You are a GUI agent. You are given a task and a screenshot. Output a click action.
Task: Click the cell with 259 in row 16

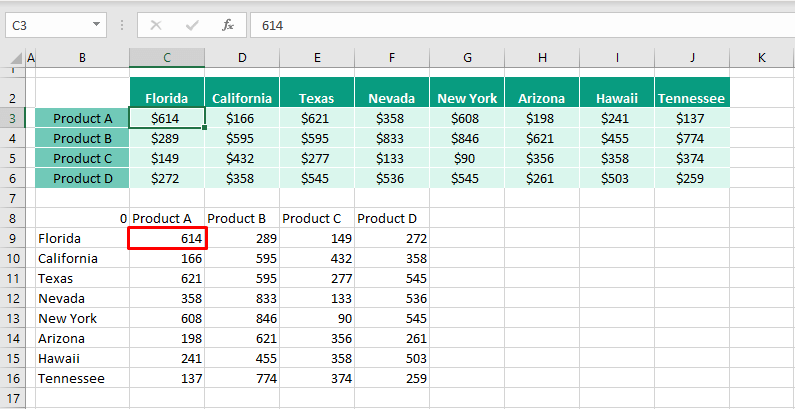392,378
